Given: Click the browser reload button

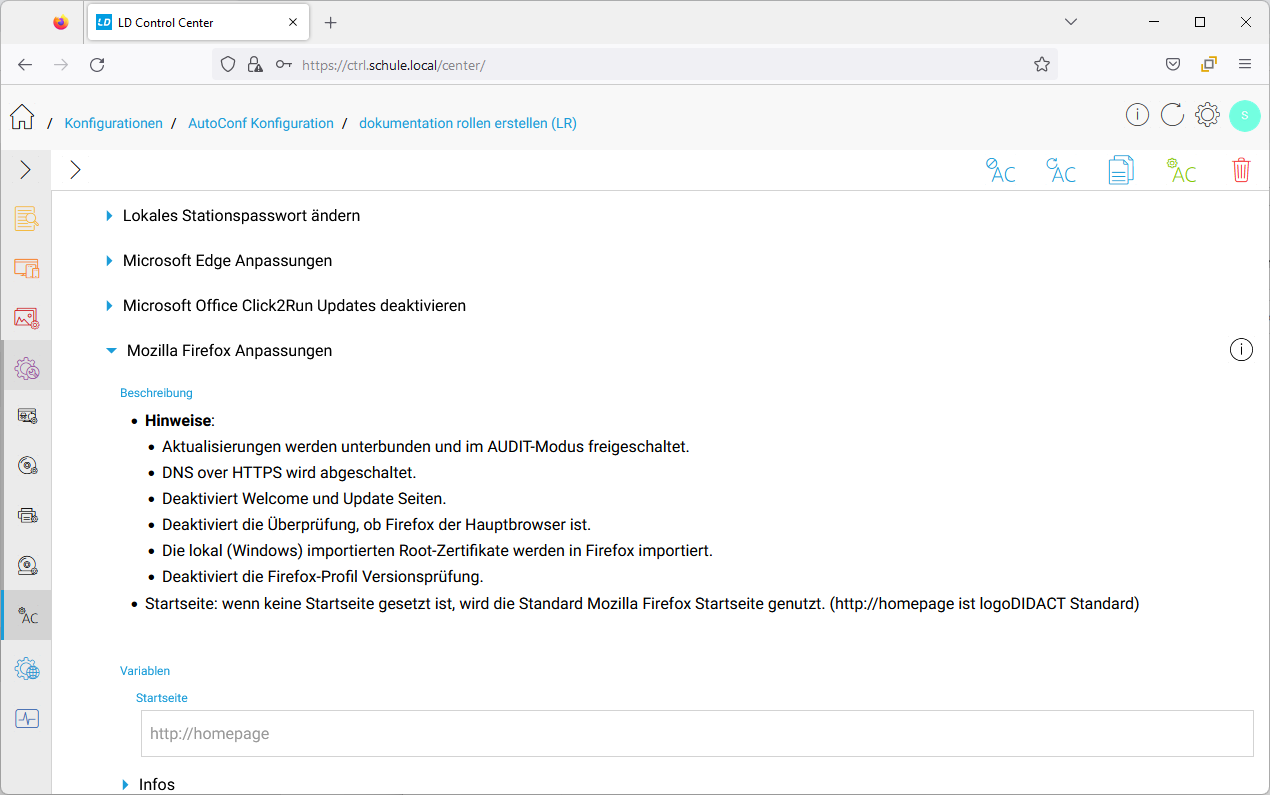Looking at the screenshot, I should point(97,64).
